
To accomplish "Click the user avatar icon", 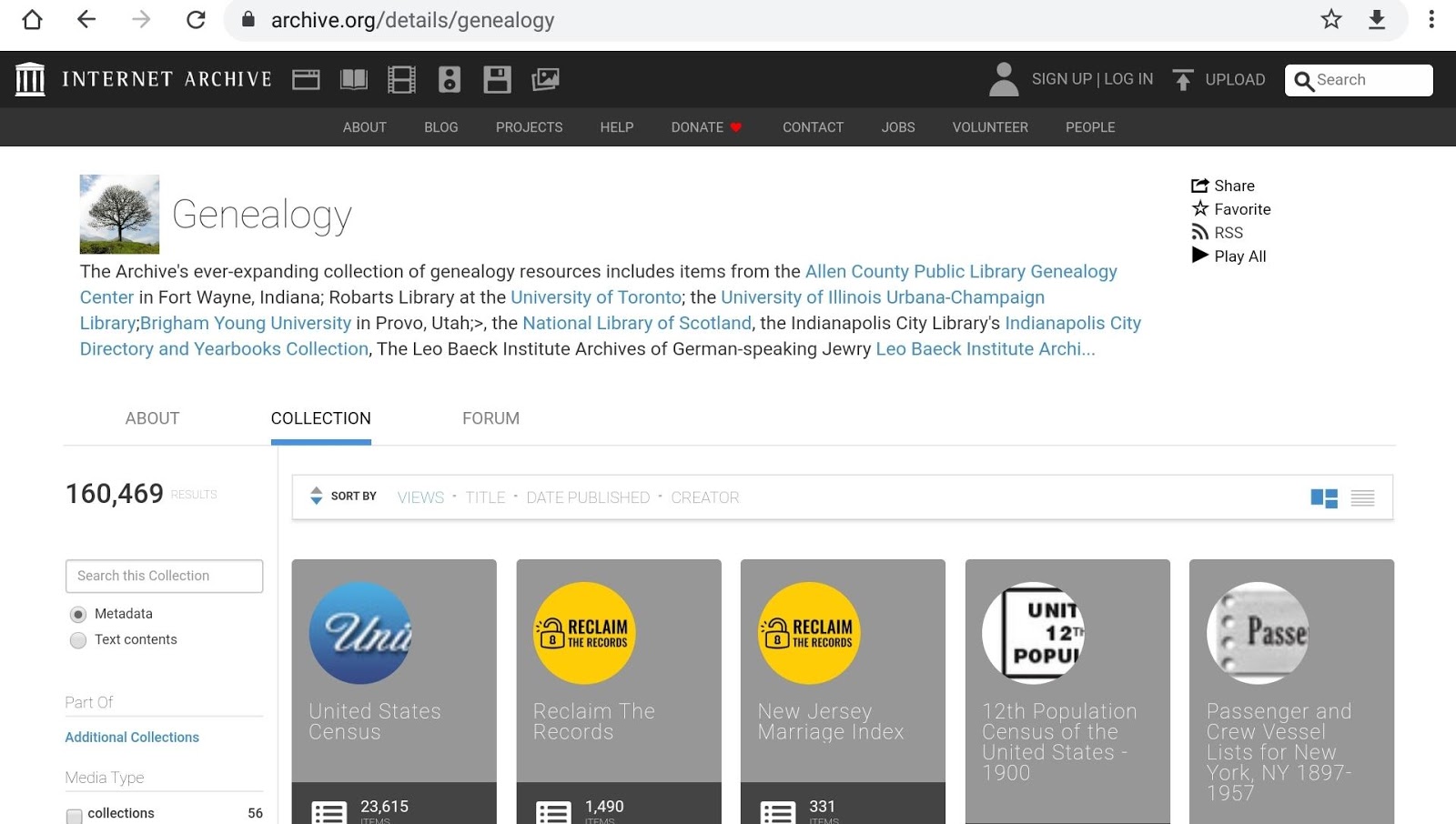I will 1004,79.
